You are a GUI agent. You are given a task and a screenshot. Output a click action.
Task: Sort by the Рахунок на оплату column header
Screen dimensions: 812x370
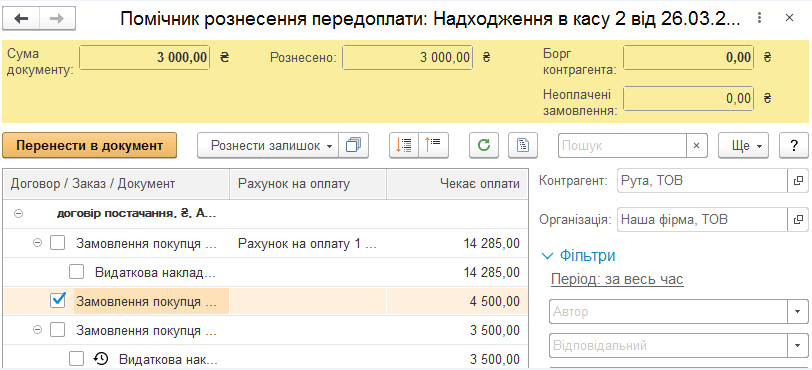coord(308,183)
